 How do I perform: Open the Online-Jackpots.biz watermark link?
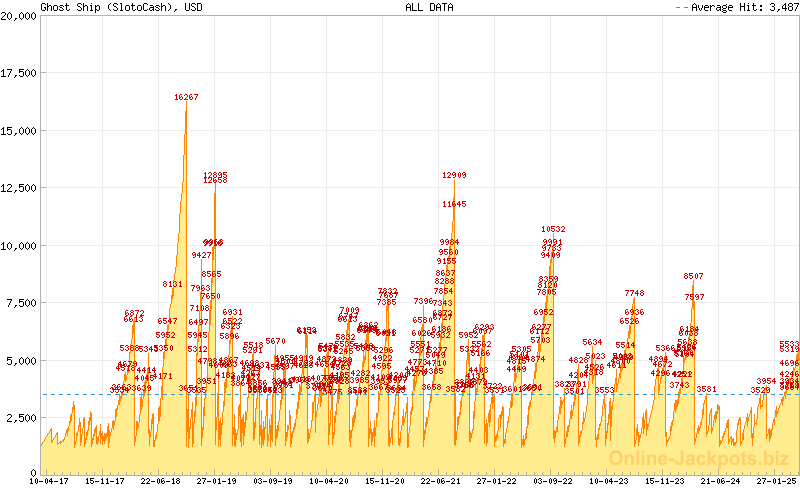coord(700,458)
